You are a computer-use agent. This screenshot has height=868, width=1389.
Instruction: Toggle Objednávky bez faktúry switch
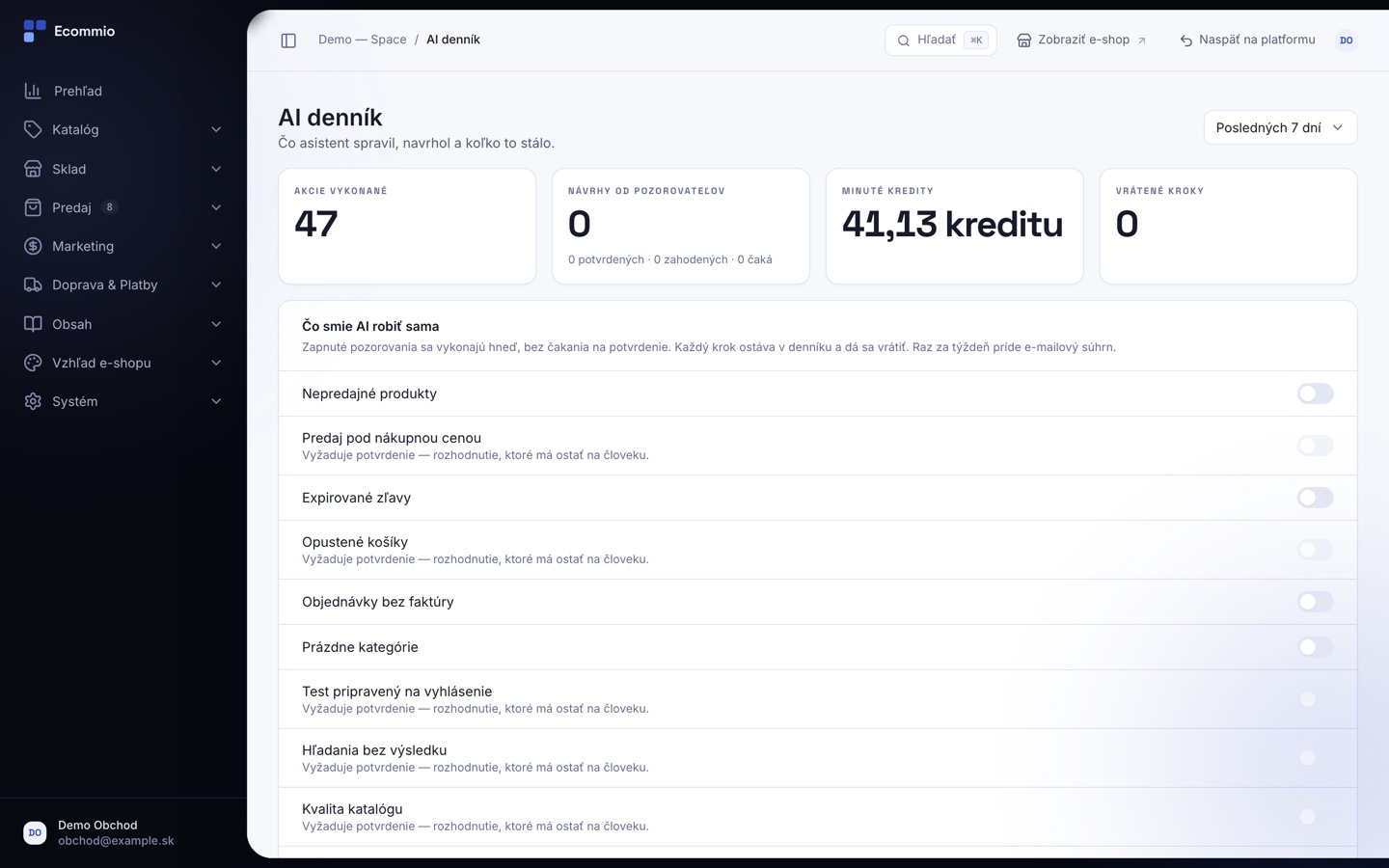pos(1315,602)
